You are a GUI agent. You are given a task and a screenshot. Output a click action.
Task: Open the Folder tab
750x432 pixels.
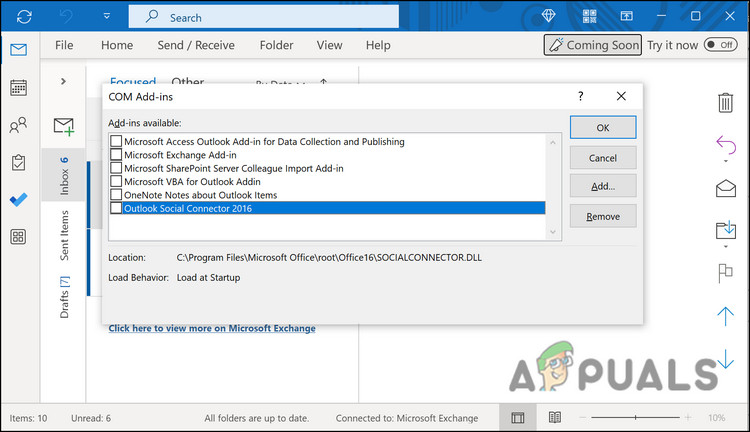point(276,45)
